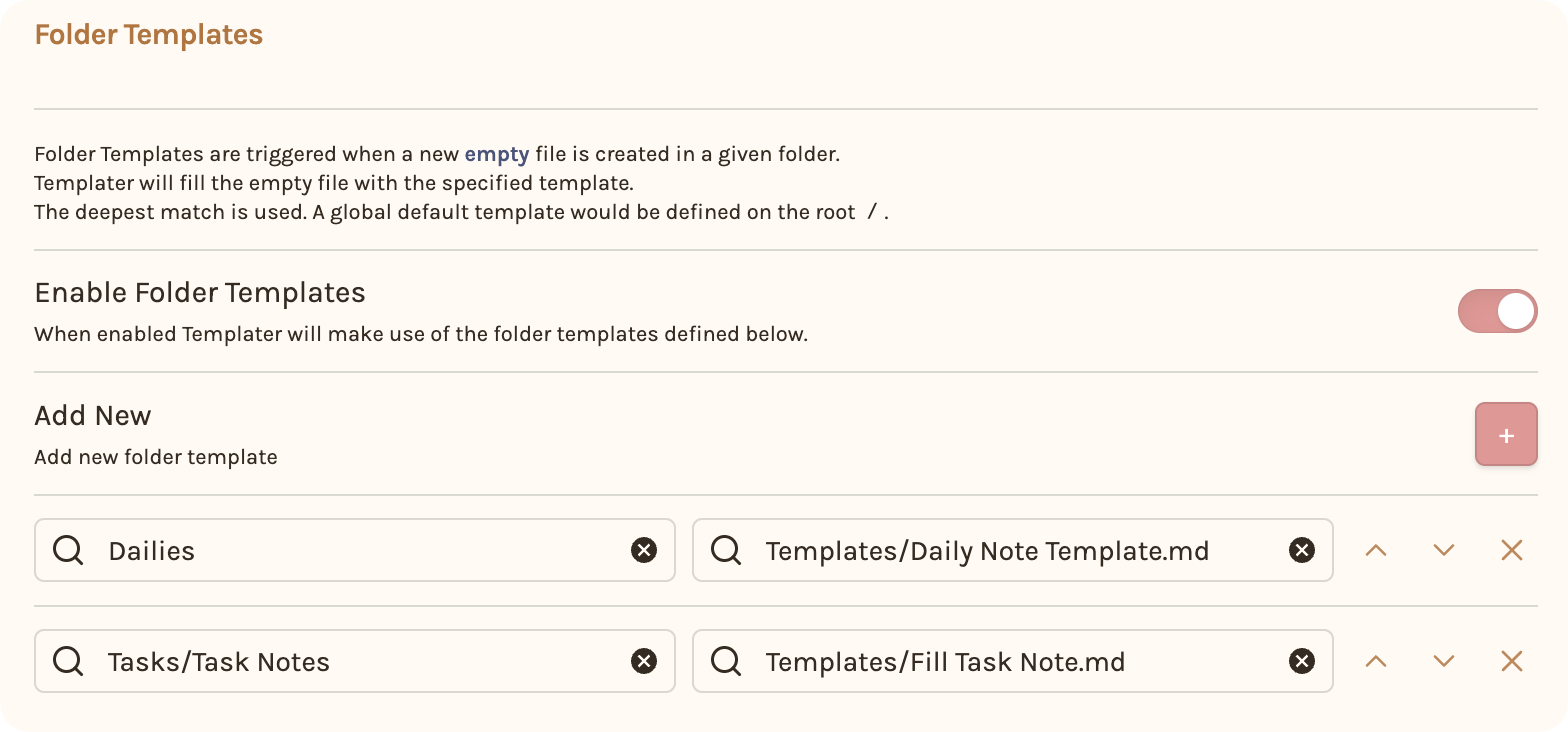Edit the Templates/Fill Task Note.md input
The width and height of the screenshot is (1568, 732).
pyautogui.click(x=1013, y=661)
